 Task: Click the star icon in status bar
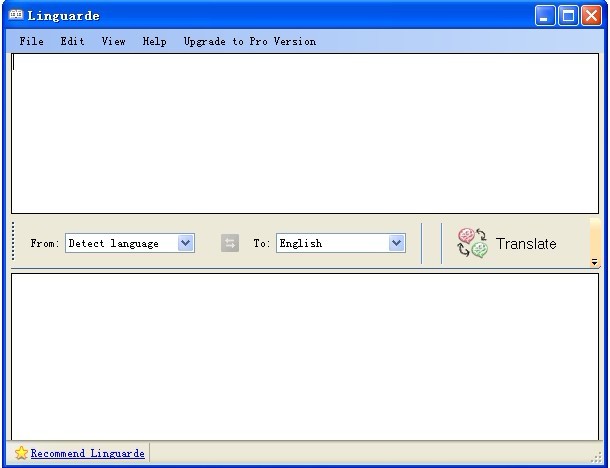point(21,453)
